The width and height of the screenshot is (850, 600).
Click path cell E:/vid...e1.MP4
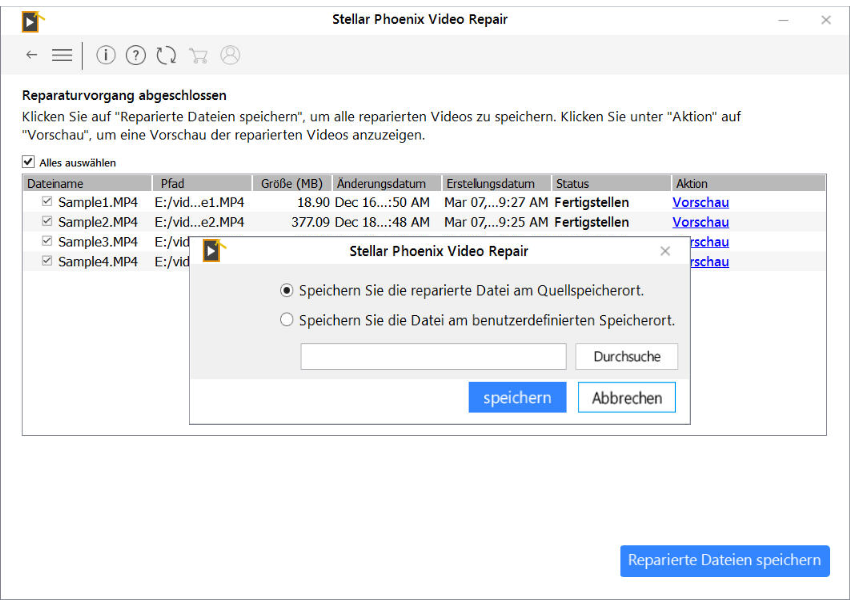tap(199, 202)
